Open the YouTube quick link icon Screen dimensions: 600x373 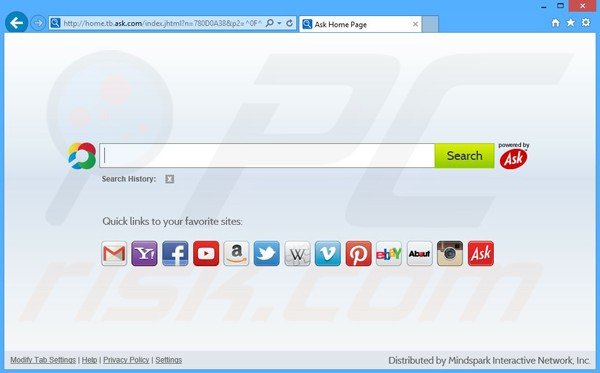(206, 253)
